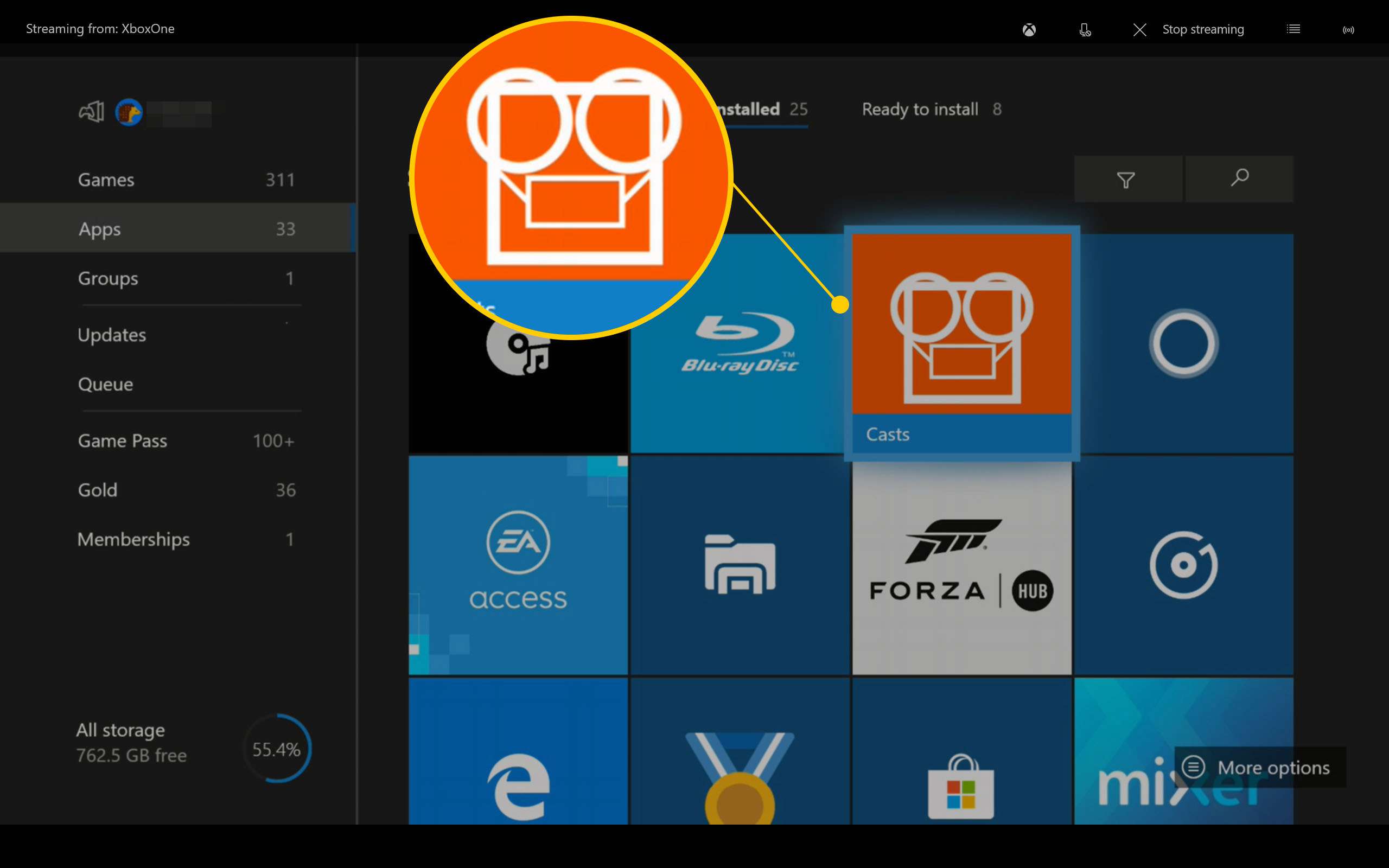This screenshot has height=868, width=1389.
Task: Open the Xbox home icon in streaming bar
Action: (1029, 29)
